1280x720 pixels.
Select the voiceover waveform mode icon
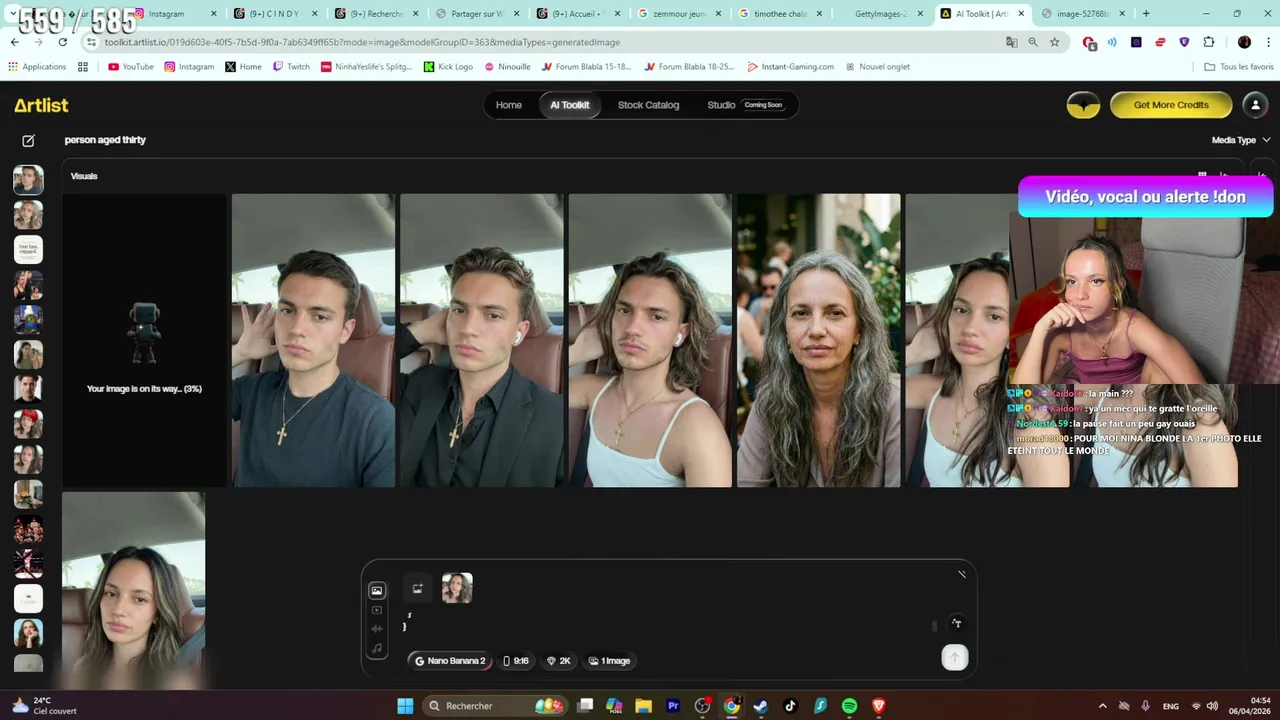pos(377,629)
